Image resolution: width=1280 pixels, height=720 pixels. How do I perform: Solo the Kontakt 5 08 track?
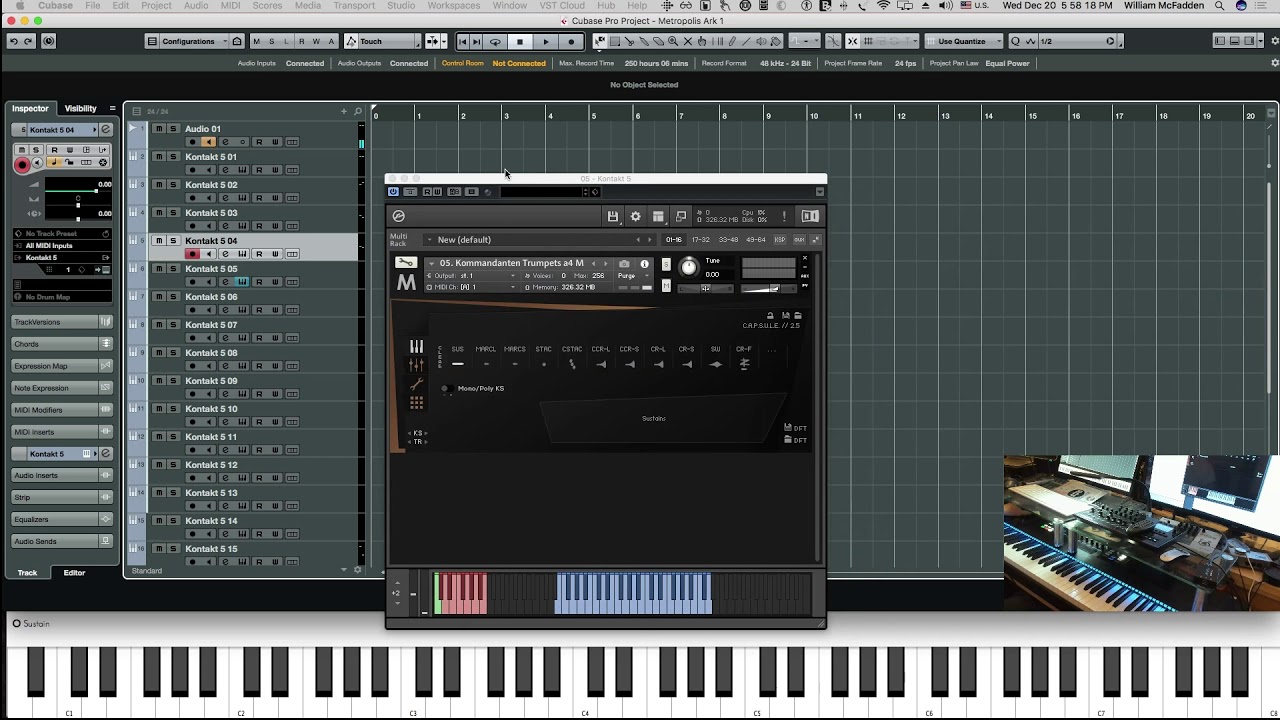(172, 353)
